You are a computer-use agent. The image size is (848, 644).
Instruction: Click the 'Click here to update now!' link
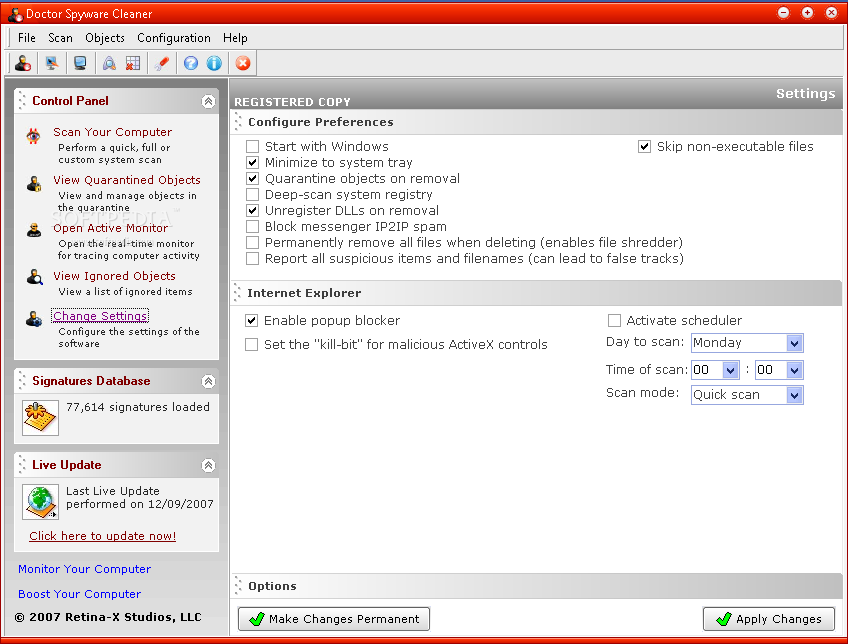pyautogui.click(x=103, y=536)
